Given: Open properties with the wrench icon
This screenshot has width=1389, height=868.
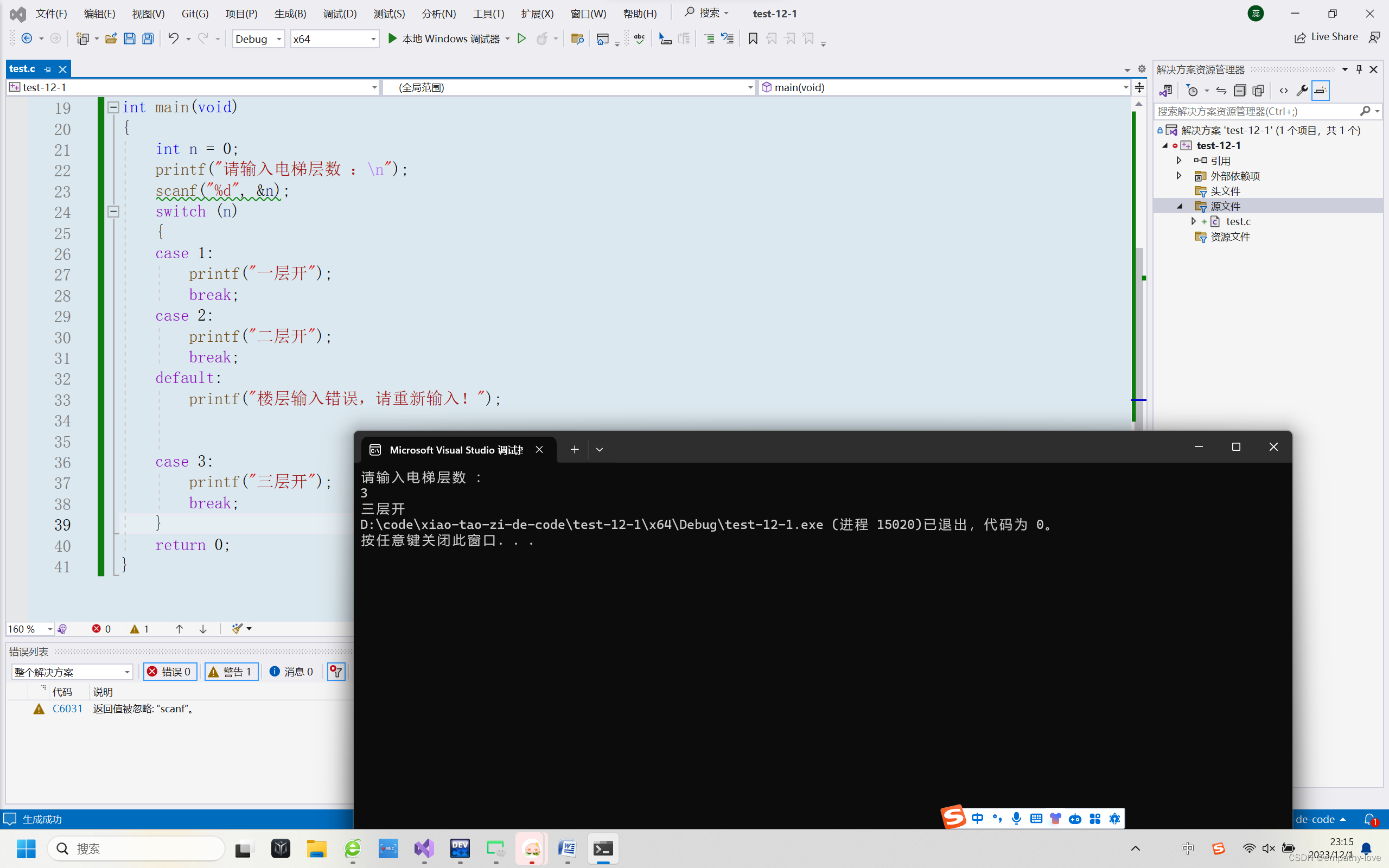Looking at the screenshot, I should point(1302,91).
